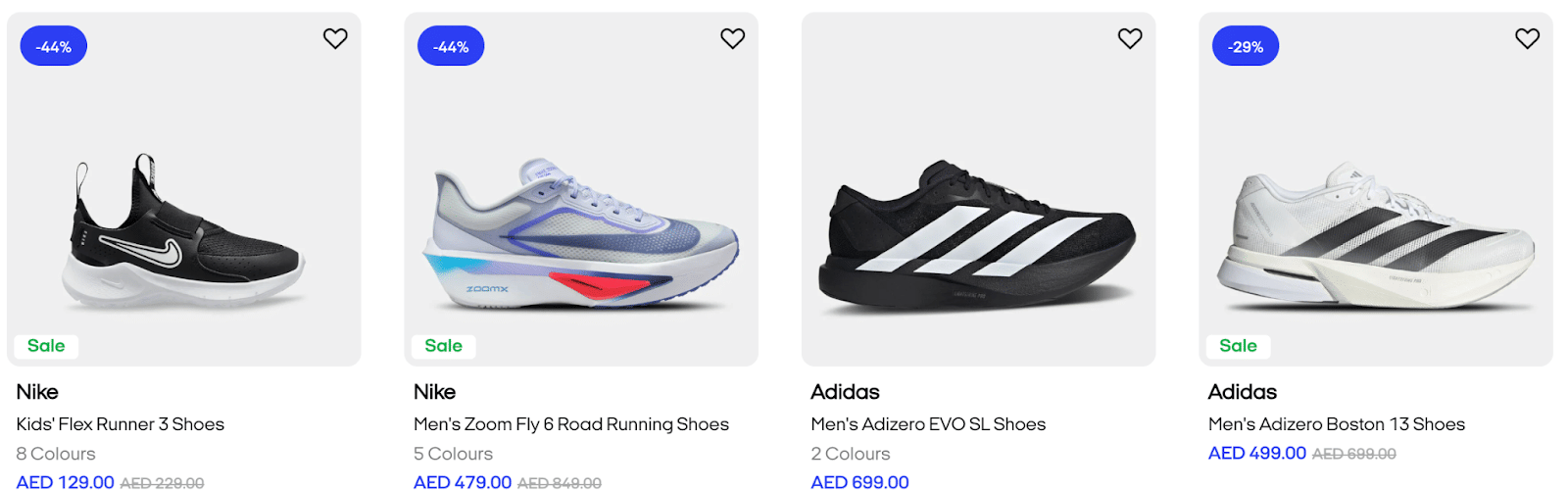This screenshot has width=1568, height=490.
Task: Open Kids' Flex Runner 3 Shoes link
Action: [121, 424]
